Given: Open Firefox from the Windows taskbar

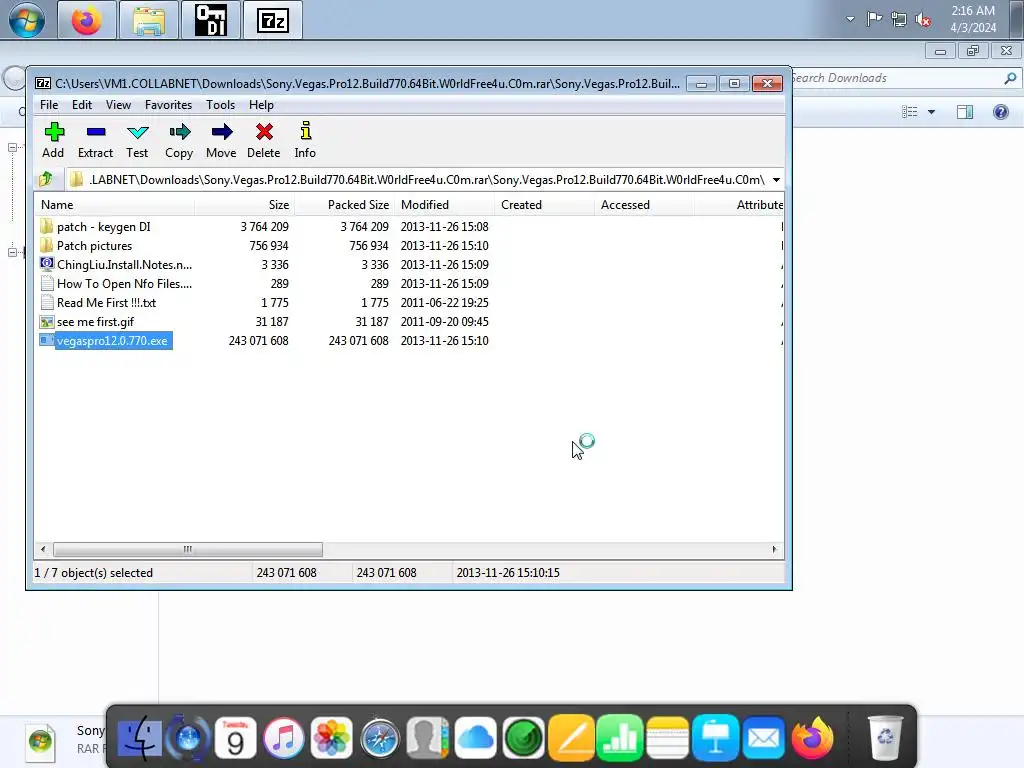Looking at the screenshot, I should pyautogui.click(x=86, y=20).
